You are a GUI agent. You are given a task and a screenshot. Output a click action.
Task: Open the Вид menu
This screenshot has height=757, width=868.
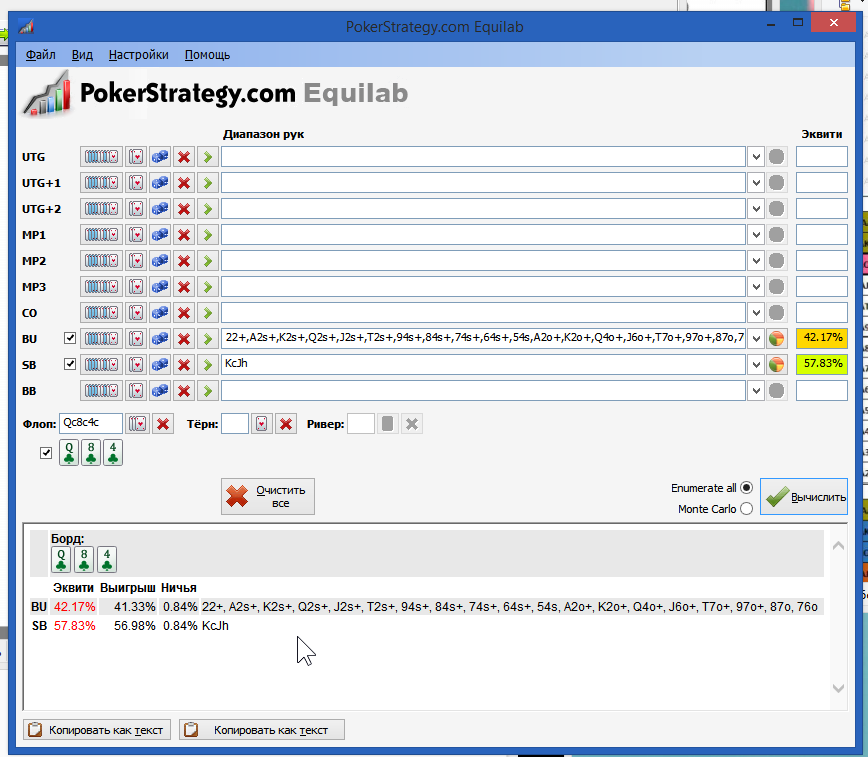pos(82,55)
